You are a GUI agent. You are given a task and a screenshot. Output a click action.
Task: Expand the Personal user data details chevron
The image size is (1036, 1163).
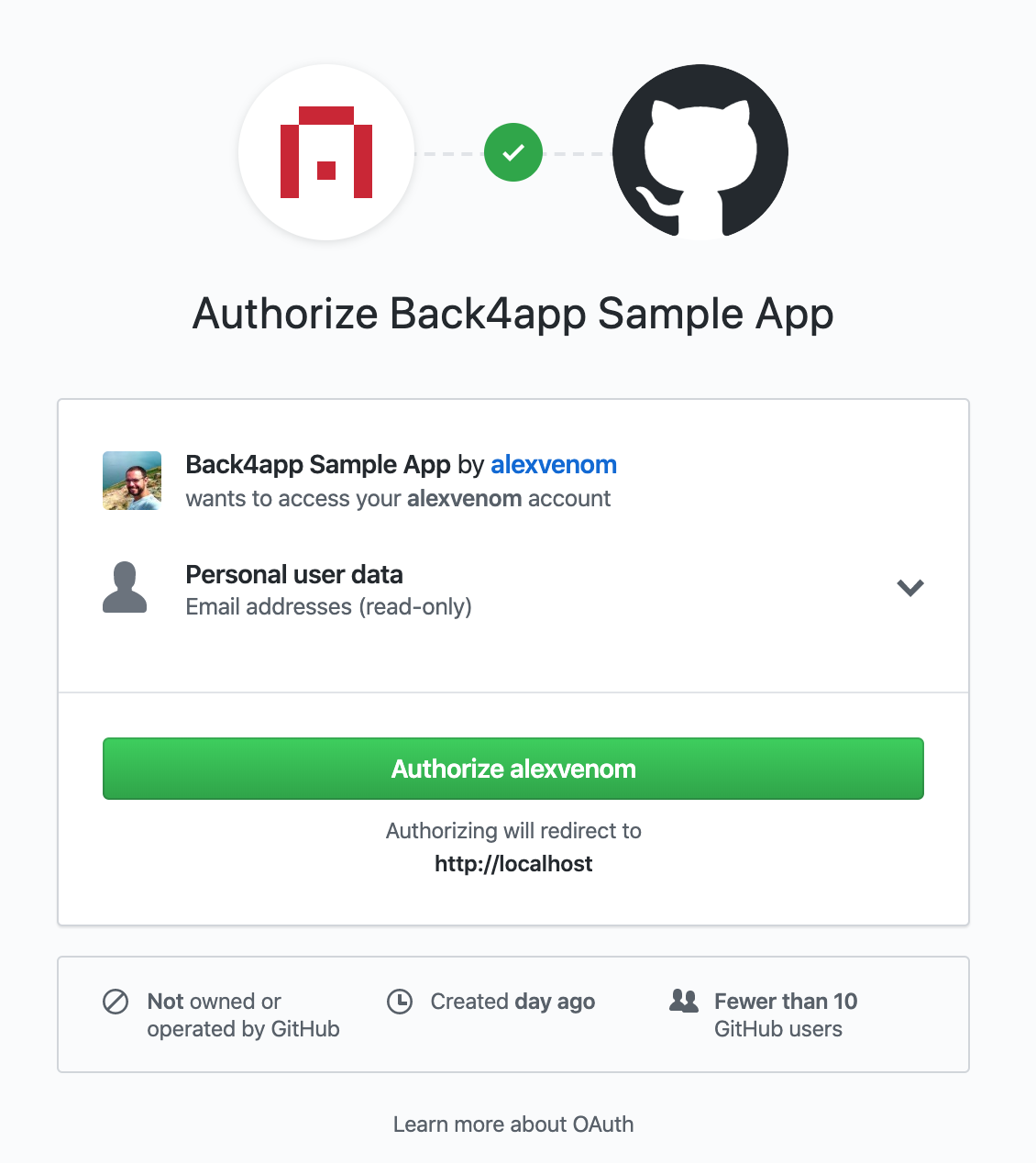[x=910, y=588]
